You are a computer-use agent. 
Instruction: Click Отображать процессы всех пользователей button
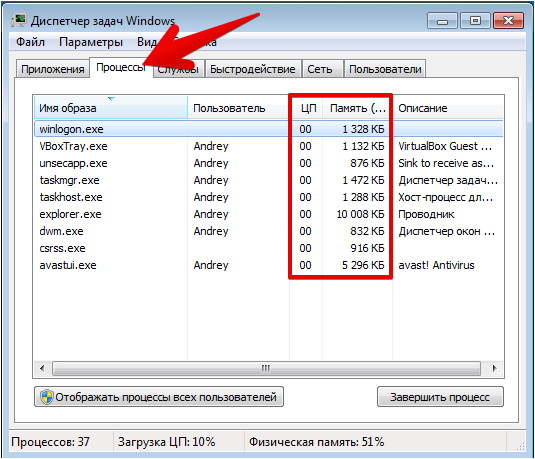159,397
